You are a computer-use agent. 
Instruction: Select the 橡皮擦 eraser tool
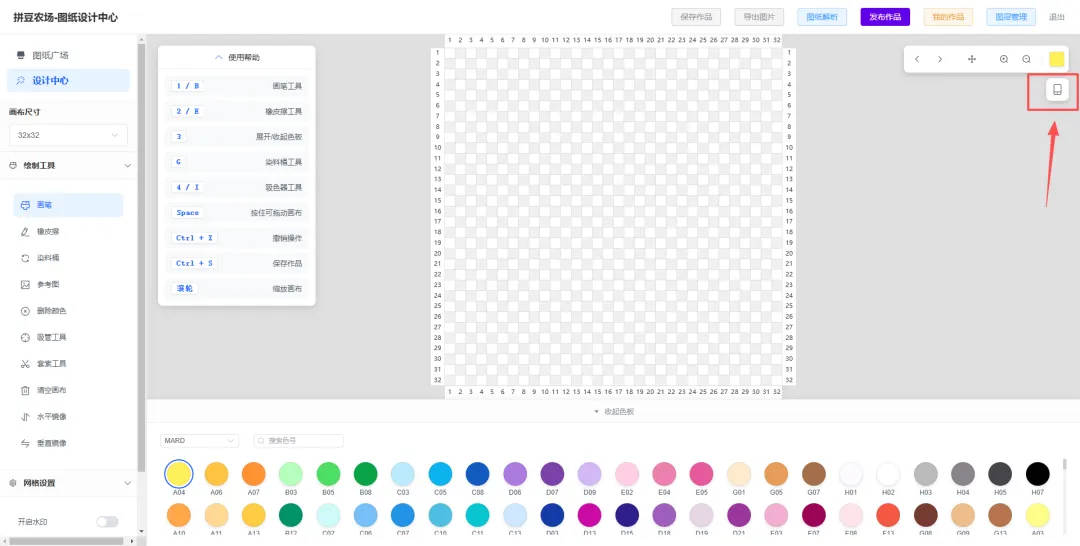(x=68, y=231)
